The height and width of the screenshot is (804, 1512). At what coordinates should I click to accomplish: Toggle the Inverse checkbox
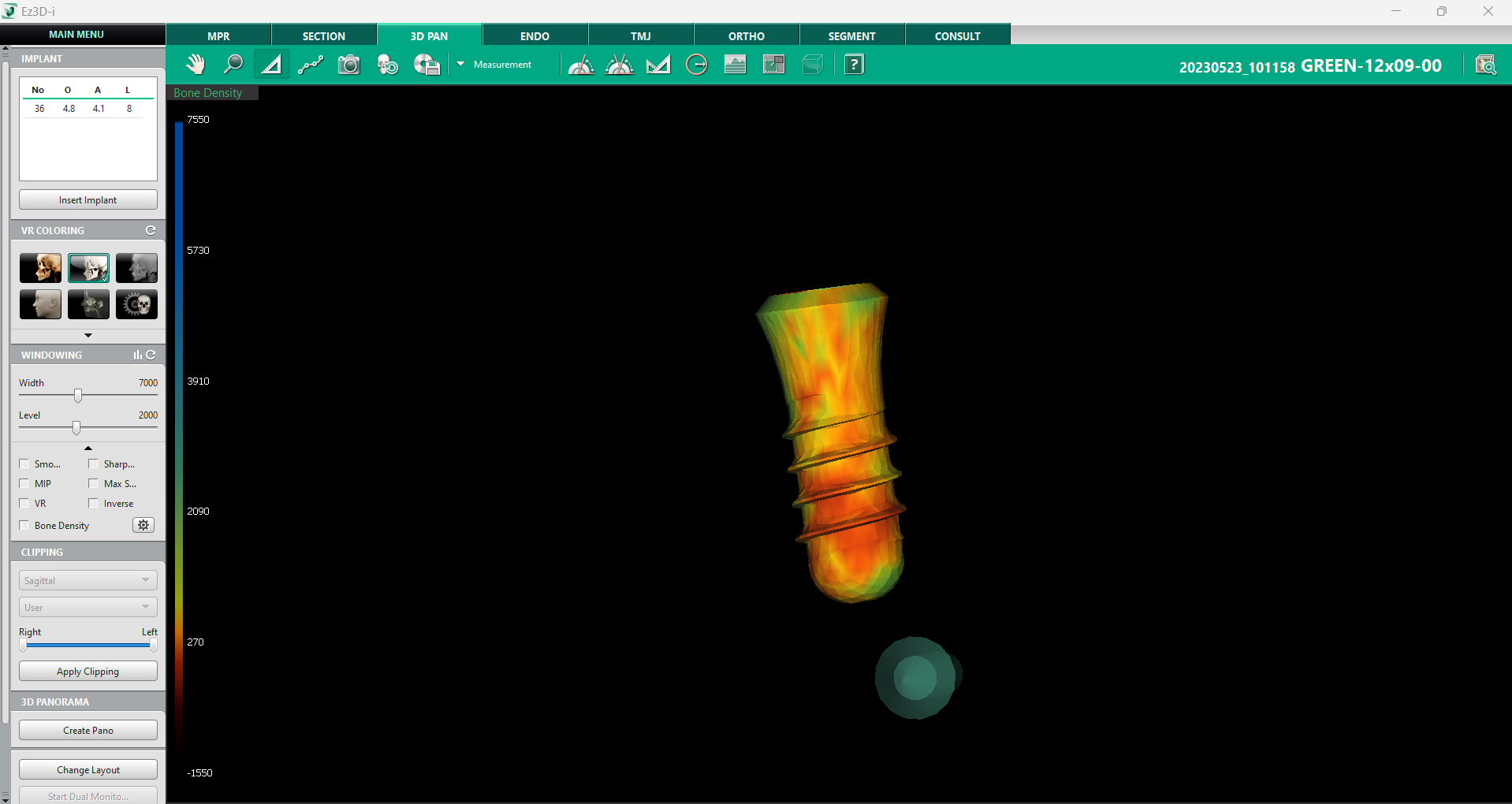pos(94,504)
